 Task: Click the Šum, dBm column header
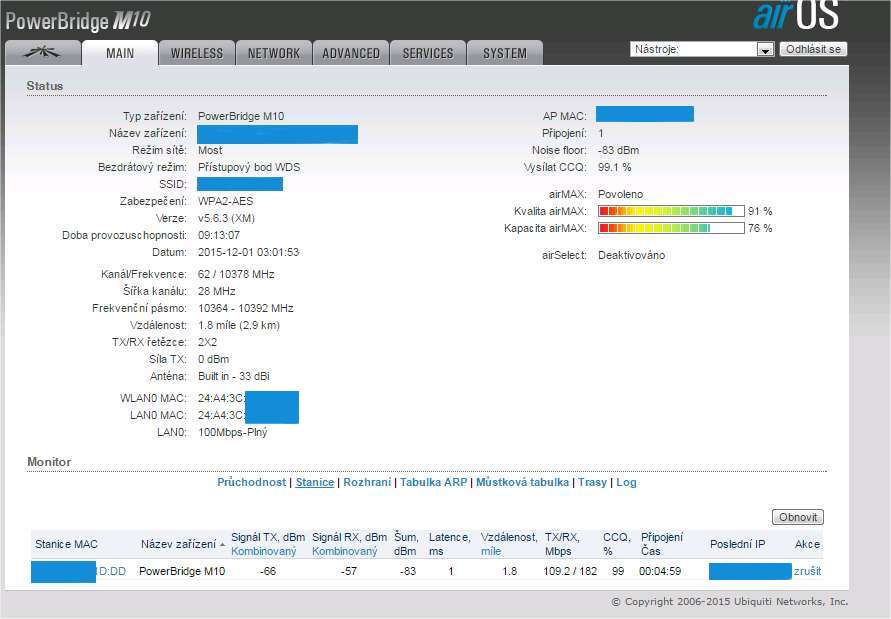coord(406,544)
